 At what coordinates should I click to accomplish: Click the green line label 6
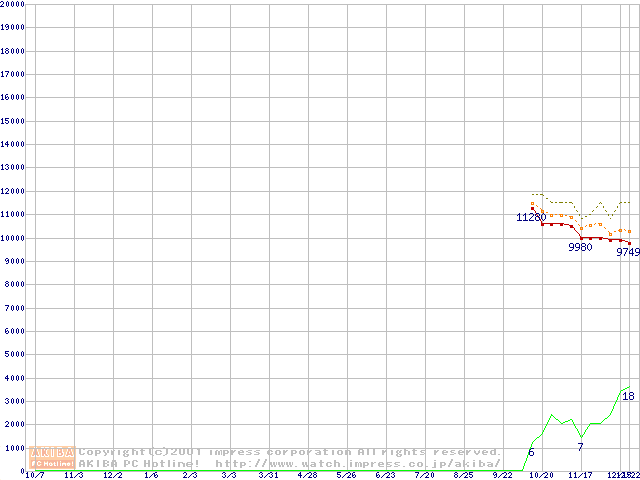click(531, 453)
